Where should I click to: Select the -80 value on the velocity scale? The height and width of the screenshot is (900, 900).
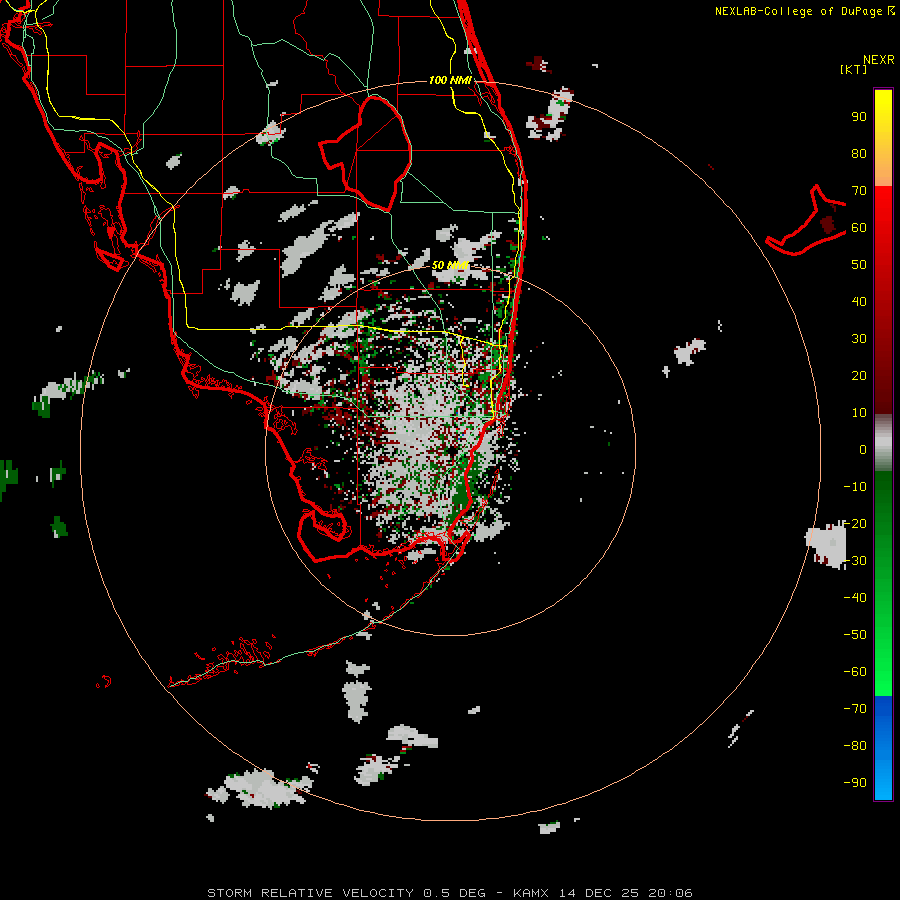[x=855, y=746]
